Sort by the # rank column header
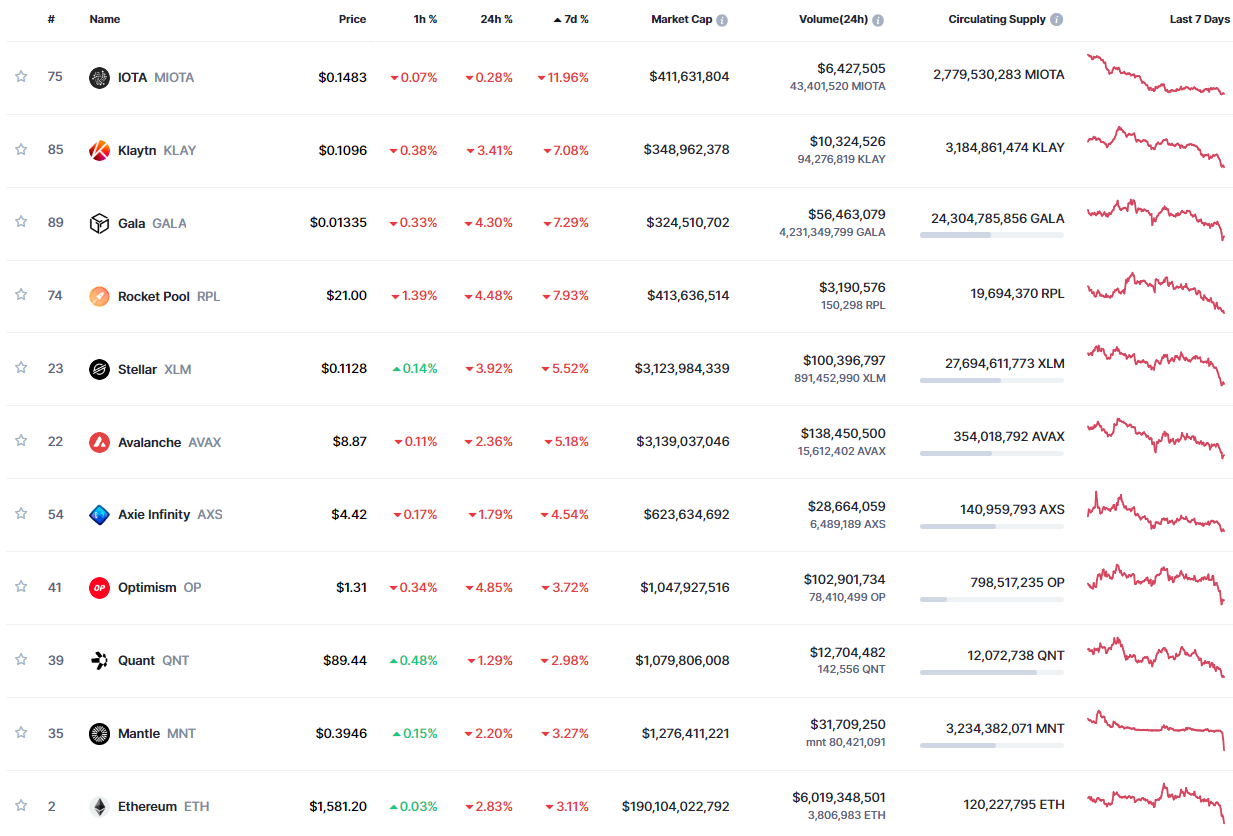Viewport: 1233px width, 836px height. pos(51,19)
